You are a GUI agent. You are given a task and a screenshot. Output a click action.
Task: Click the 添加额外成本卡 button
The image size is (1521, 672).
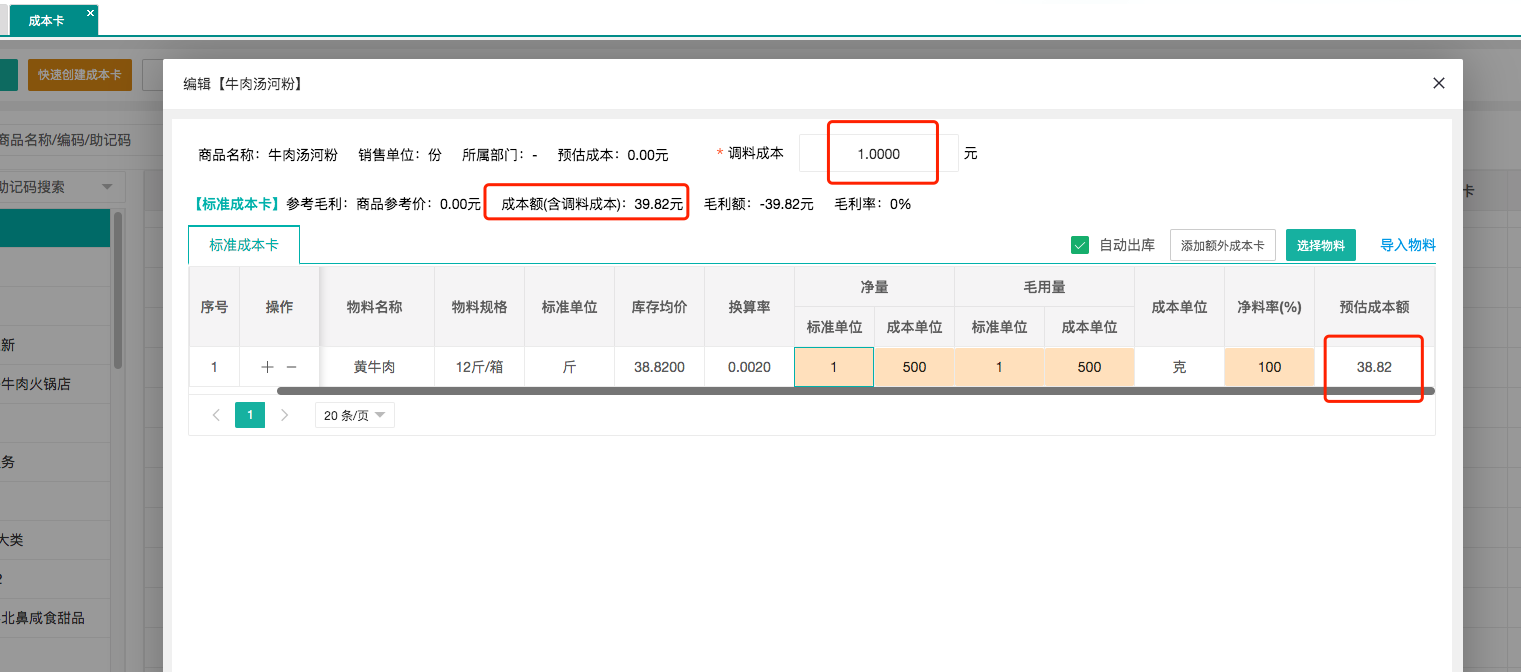(1222, 245)
